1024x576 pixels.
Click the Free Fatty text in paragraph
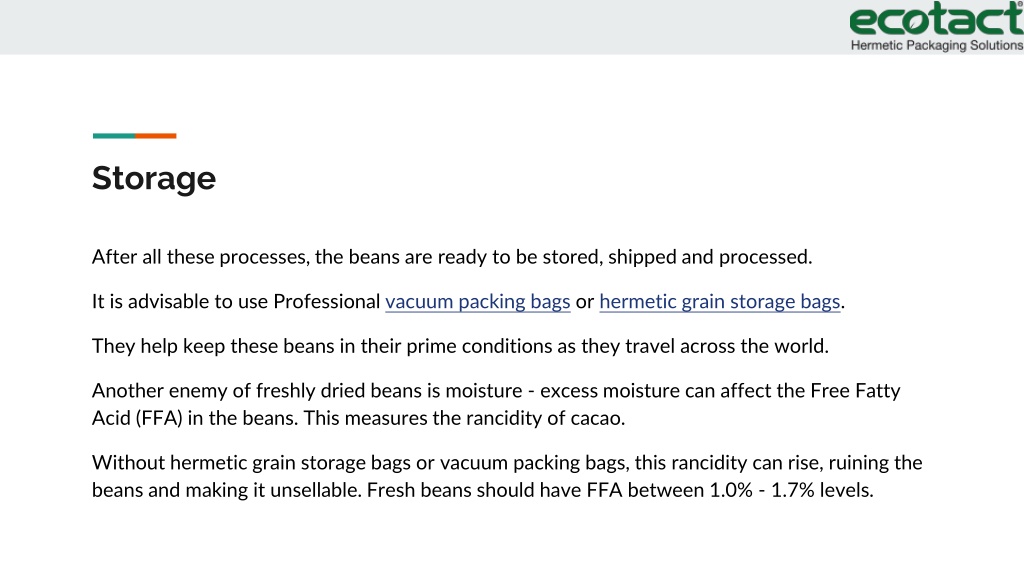(x=856, y=391)
